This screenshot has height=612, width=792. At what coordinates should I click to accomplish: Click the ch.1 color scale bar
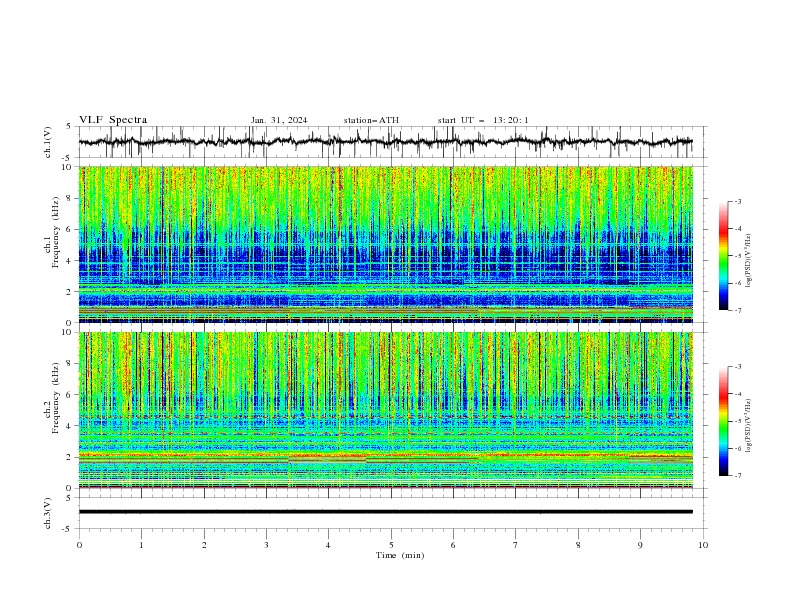[724, 256]
